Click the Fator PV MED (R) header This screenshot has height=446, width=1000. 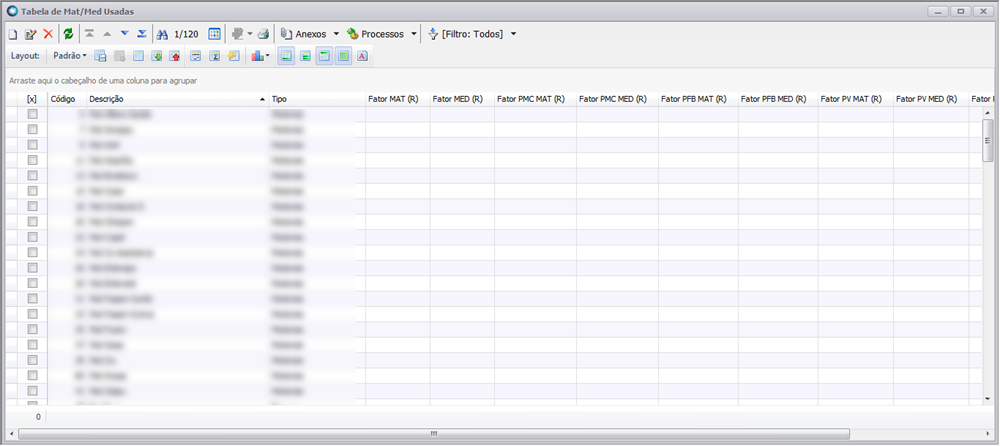(931, 99)
